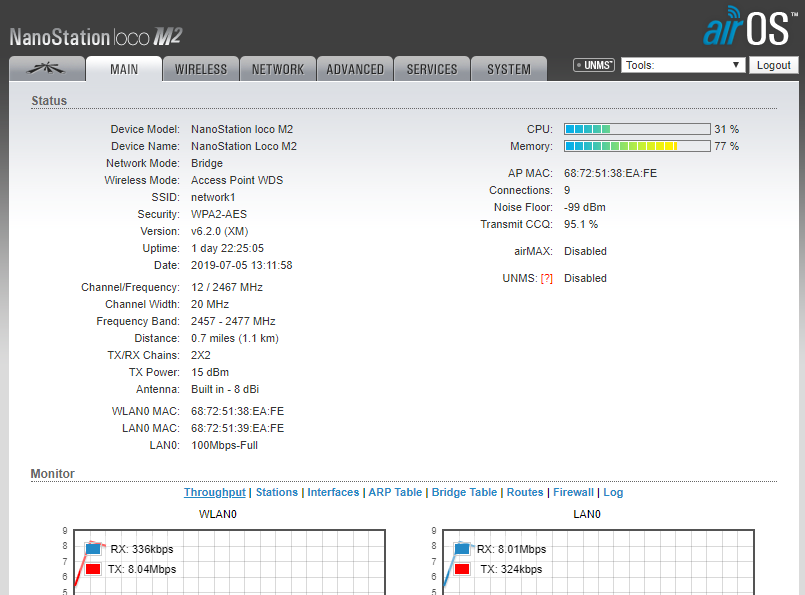The width and height of the screenshot is (805, 595).
Task: Click the LAN0 throughput graph
Action: [599, 562]
